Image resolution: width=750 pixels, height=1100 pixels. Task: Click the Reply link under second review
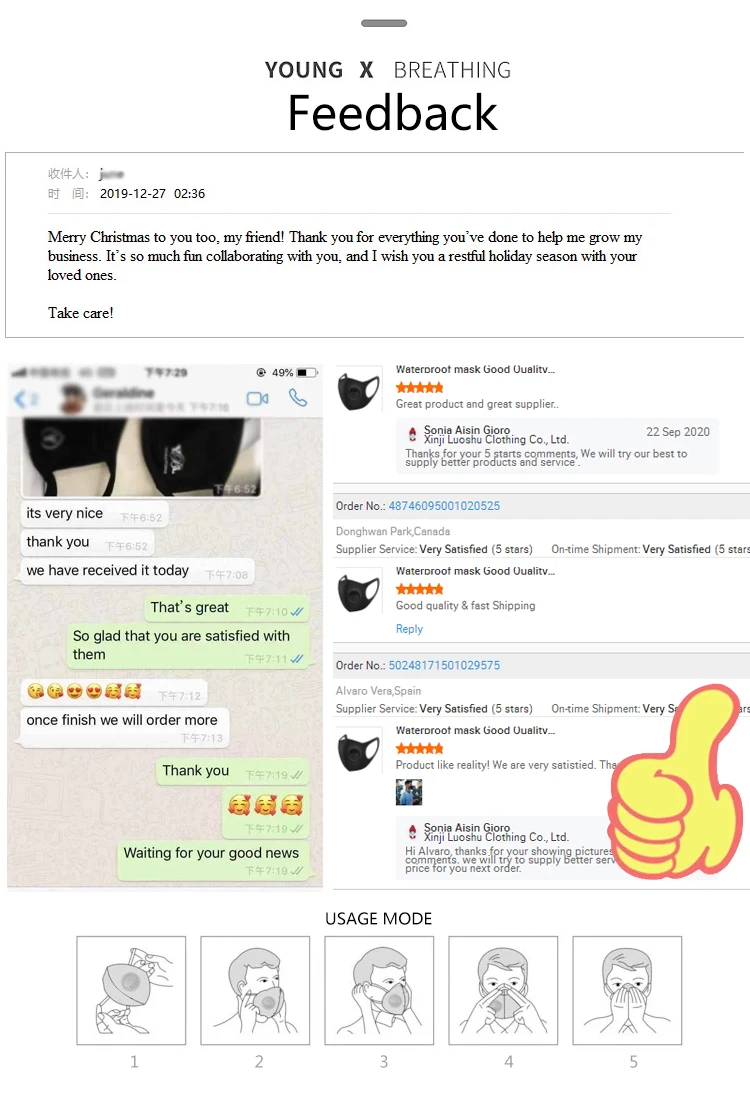click(409, 629)
